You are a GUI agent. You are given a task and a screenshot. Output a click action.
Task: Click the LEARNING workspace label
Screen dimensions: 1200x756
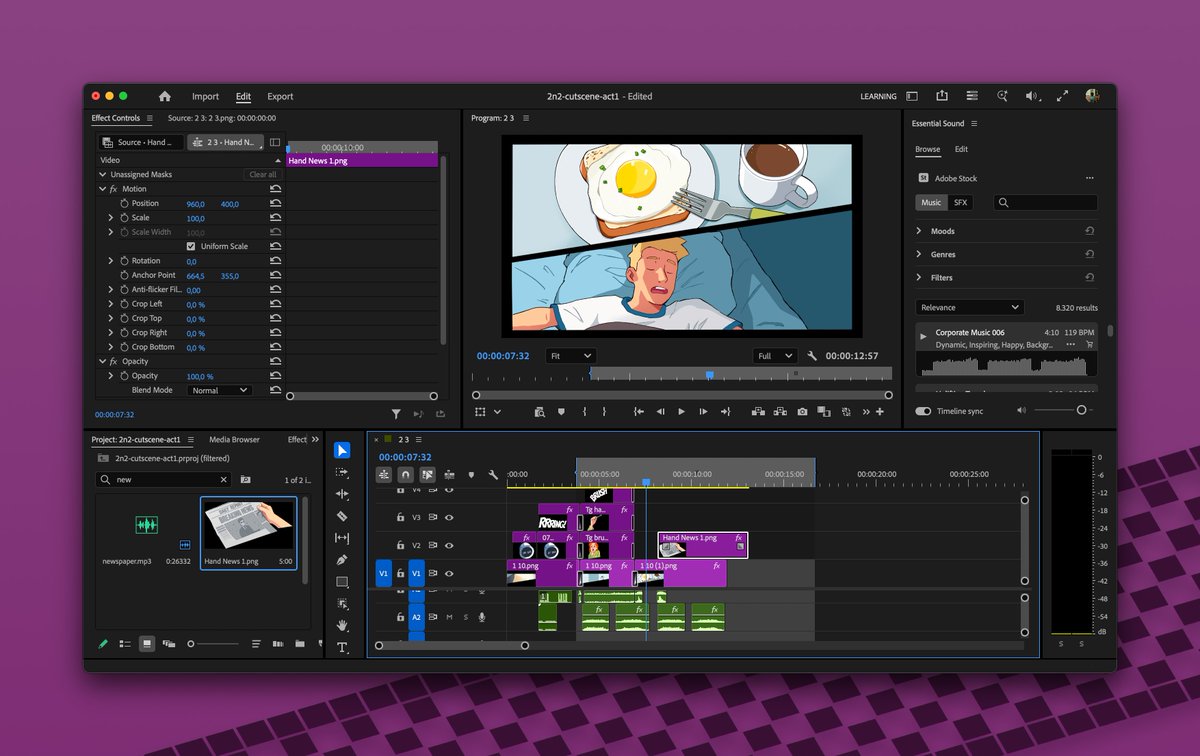[x=878, y=97]
